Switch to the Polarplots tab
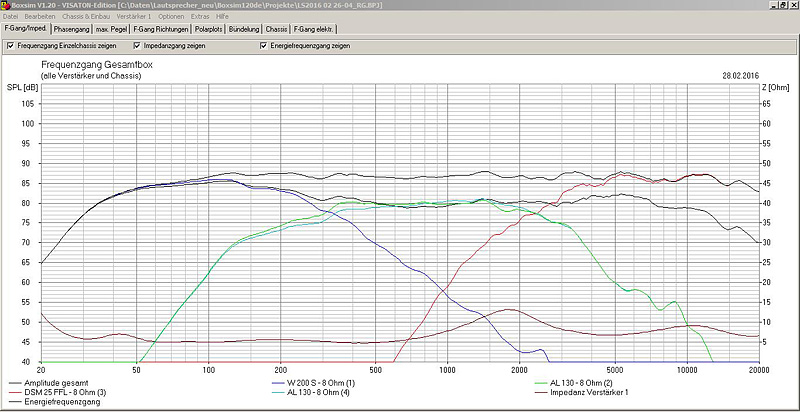Viewport: 800px width, 412px height. point(209,29)
